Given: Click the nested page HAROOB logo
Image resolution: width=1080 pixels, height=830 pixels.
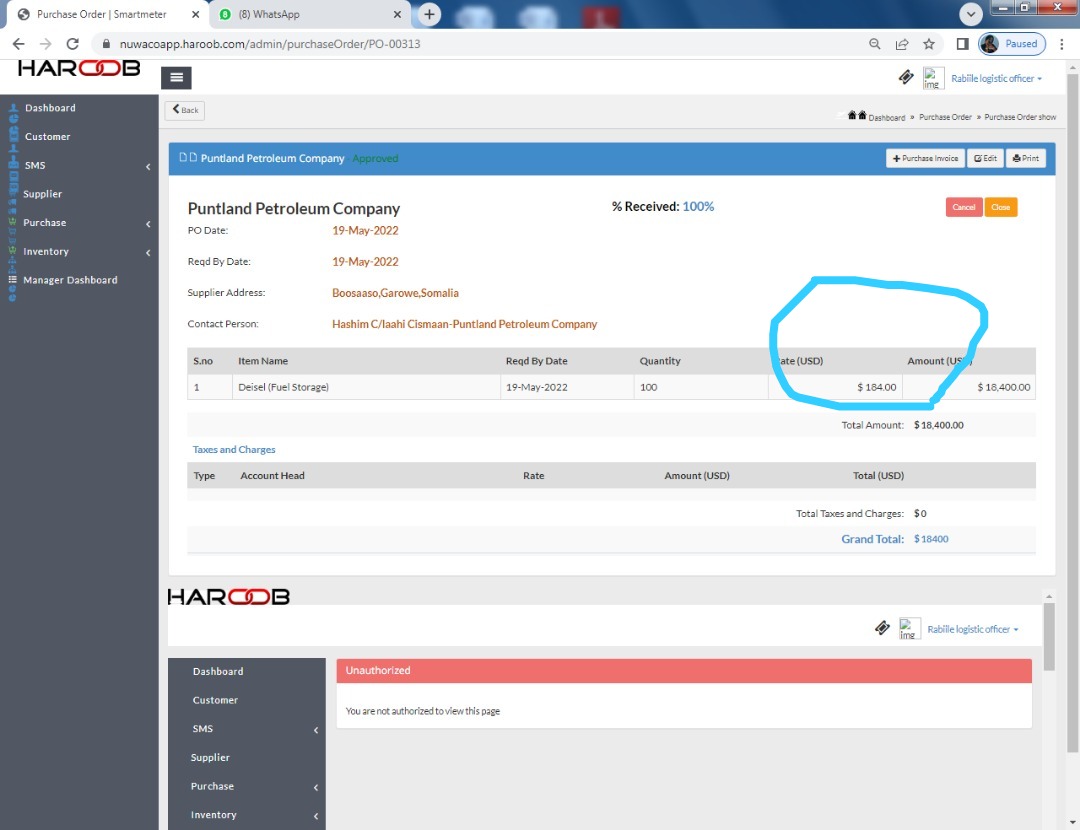Looking at the screenshot, I should [x=229, y=596].
